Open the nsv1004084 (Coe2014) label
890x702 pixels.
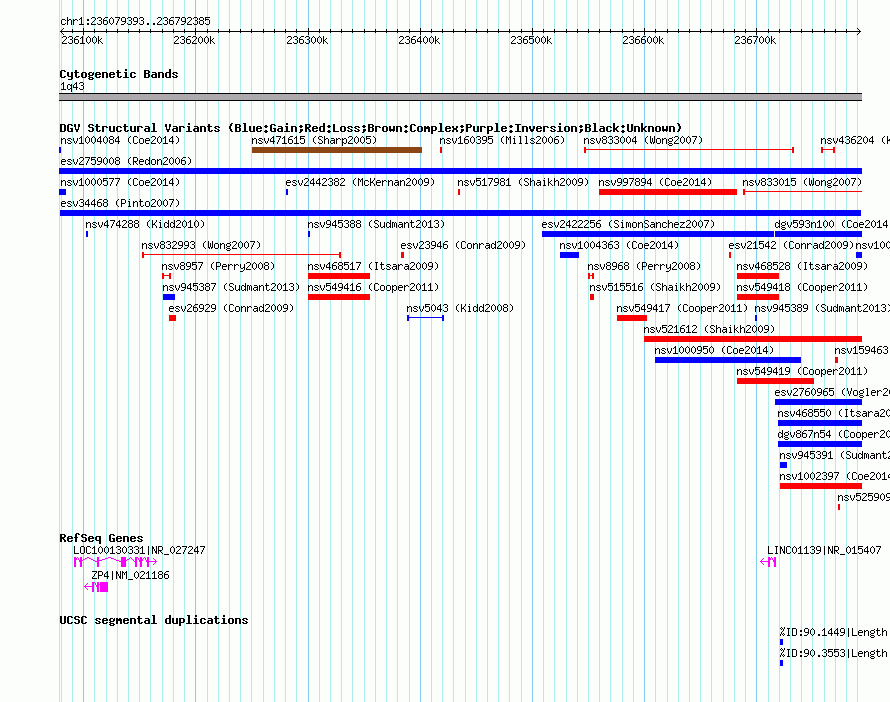(120, 140)
